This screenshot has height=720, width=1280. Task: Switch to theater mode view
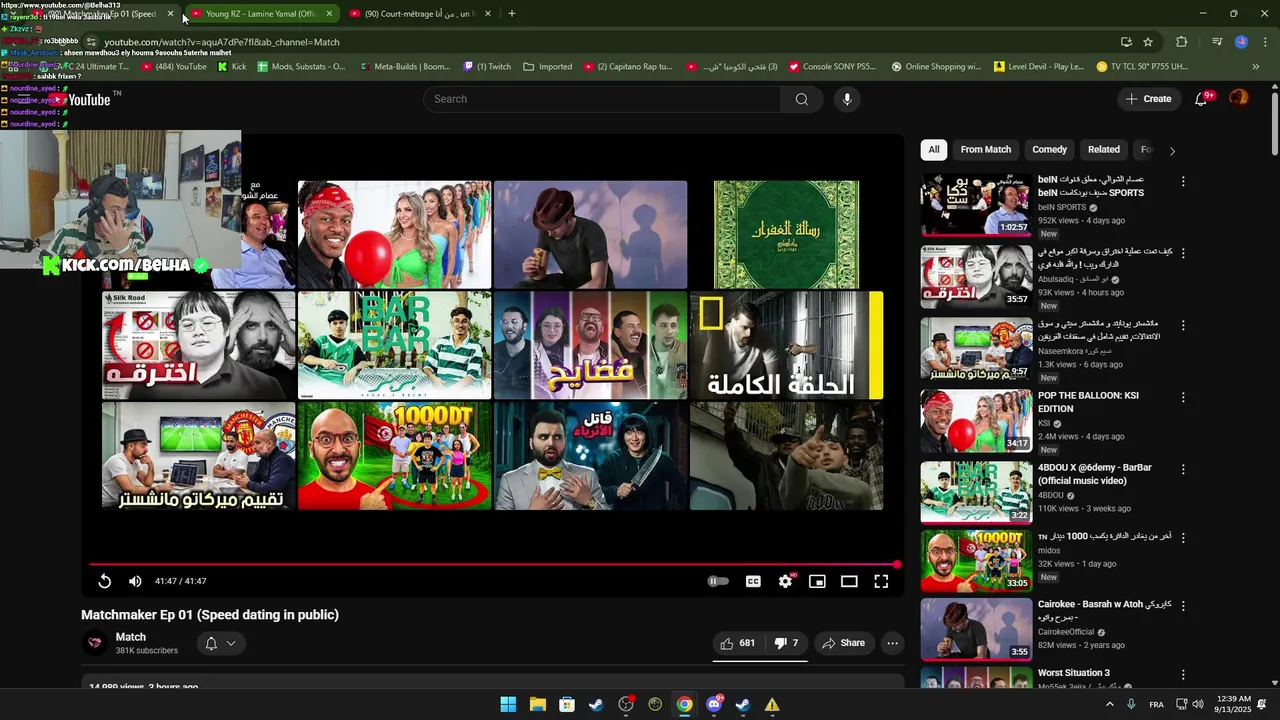849,581
